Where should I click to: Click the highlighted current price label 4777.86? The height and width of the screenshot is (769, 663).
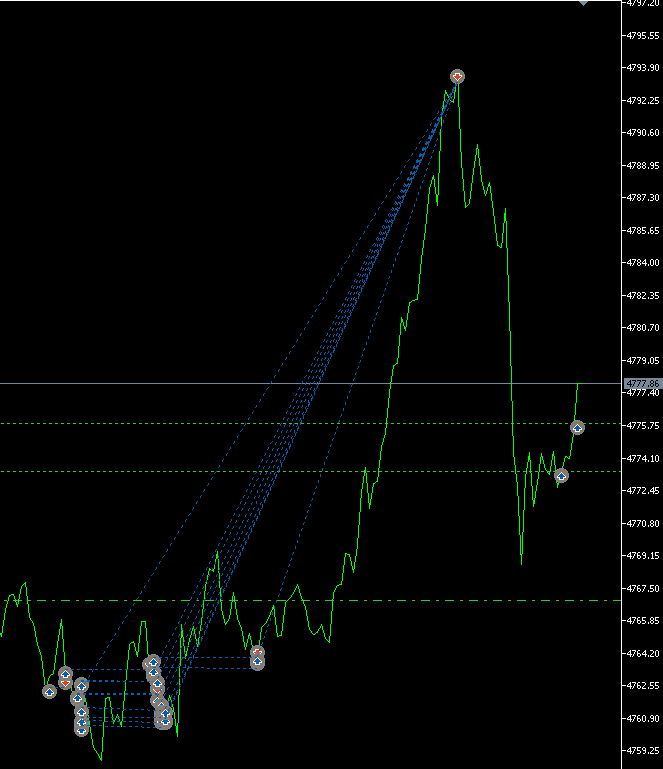point(641,383)
